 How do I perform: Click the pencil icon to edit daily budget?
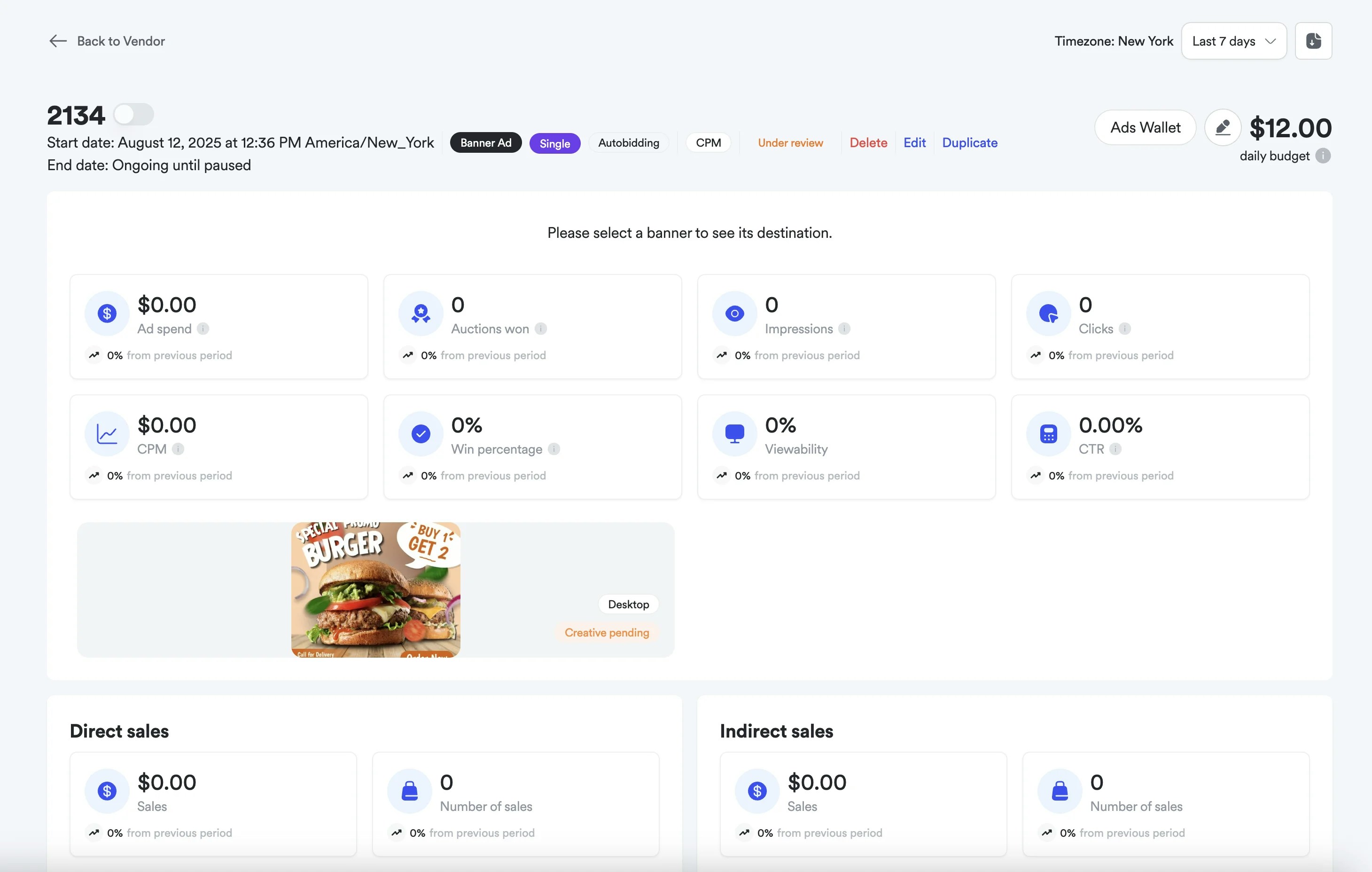click(x=1223, y=127)
